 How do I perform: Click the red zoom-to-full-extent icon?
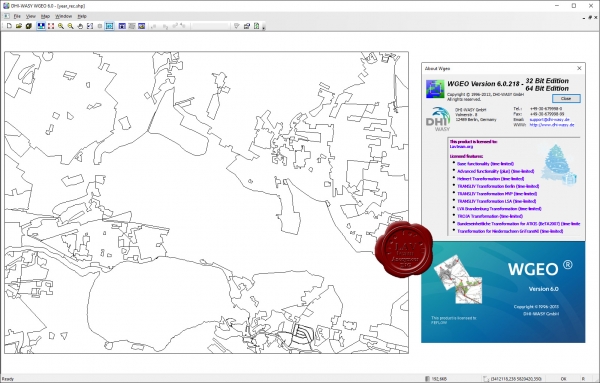pos(51,26)
